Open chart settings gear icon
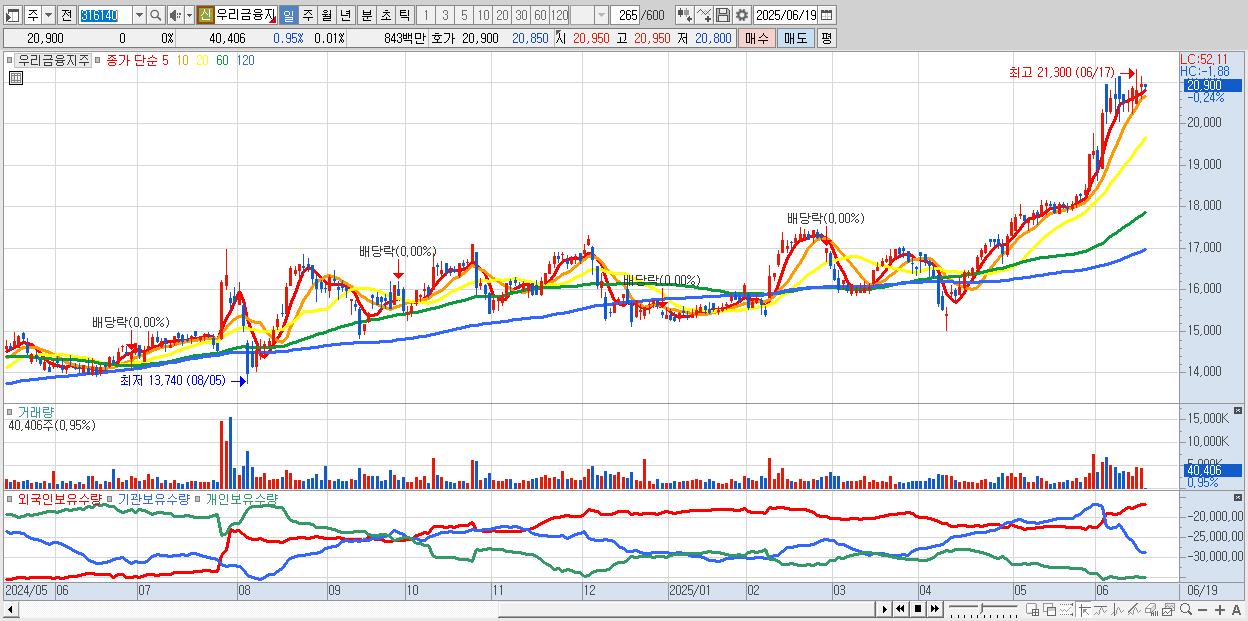Screen dimensions: 1248x621 (x=742, y=15)
